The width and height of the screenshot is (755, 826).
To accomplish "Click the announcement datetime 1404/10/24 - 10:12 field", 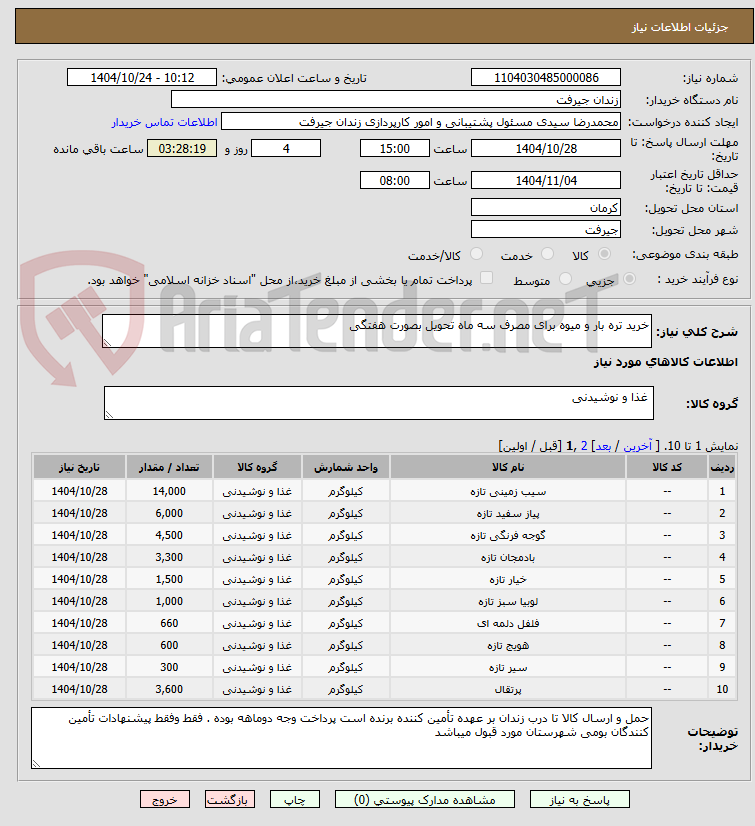I will pos(142,77).
